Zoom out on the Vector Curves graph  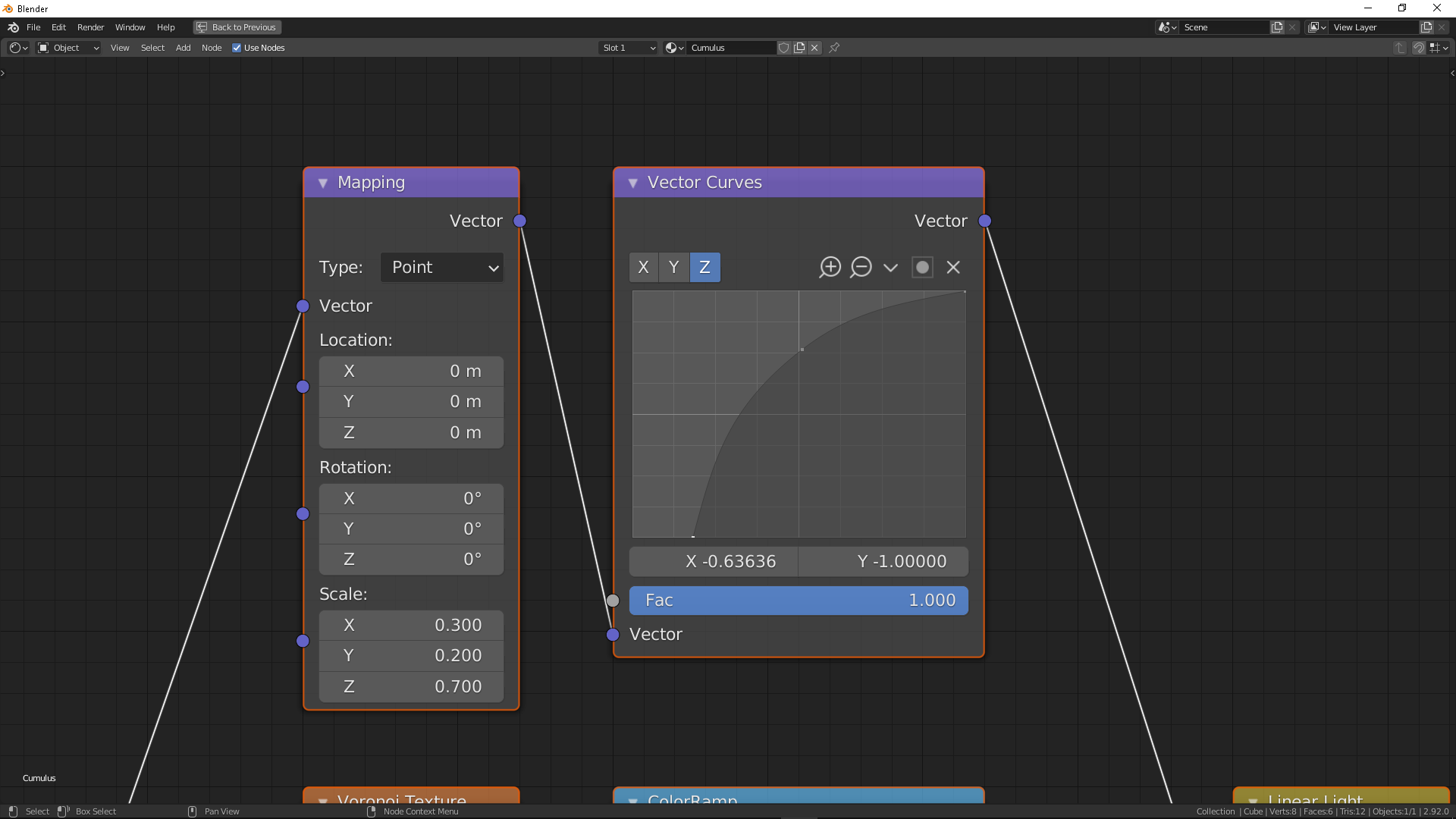pyautogui.click(x=861, y=267)
